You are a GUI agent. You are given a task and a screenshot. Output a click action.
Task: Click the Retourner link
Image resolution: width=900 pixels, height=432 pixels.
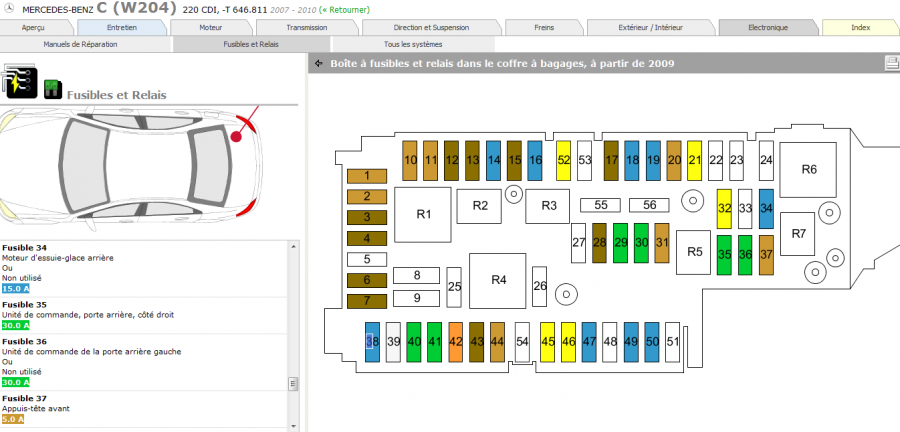[x=345, y=10]
